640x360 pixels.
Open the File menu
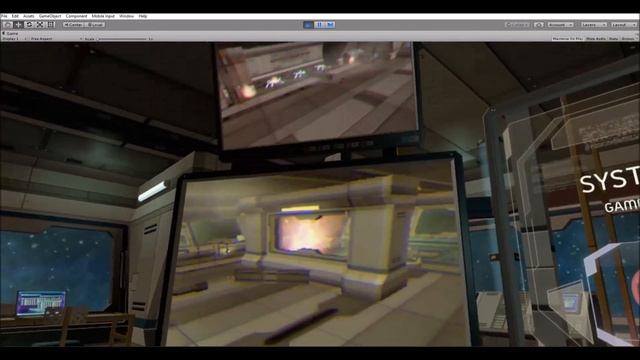(4, 16)
